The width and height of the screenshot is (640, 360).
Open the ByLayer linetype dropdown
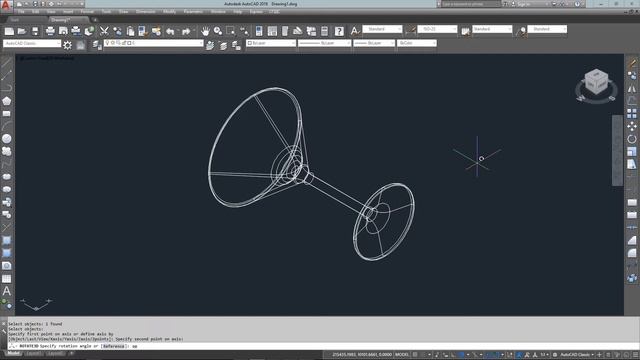324,43
